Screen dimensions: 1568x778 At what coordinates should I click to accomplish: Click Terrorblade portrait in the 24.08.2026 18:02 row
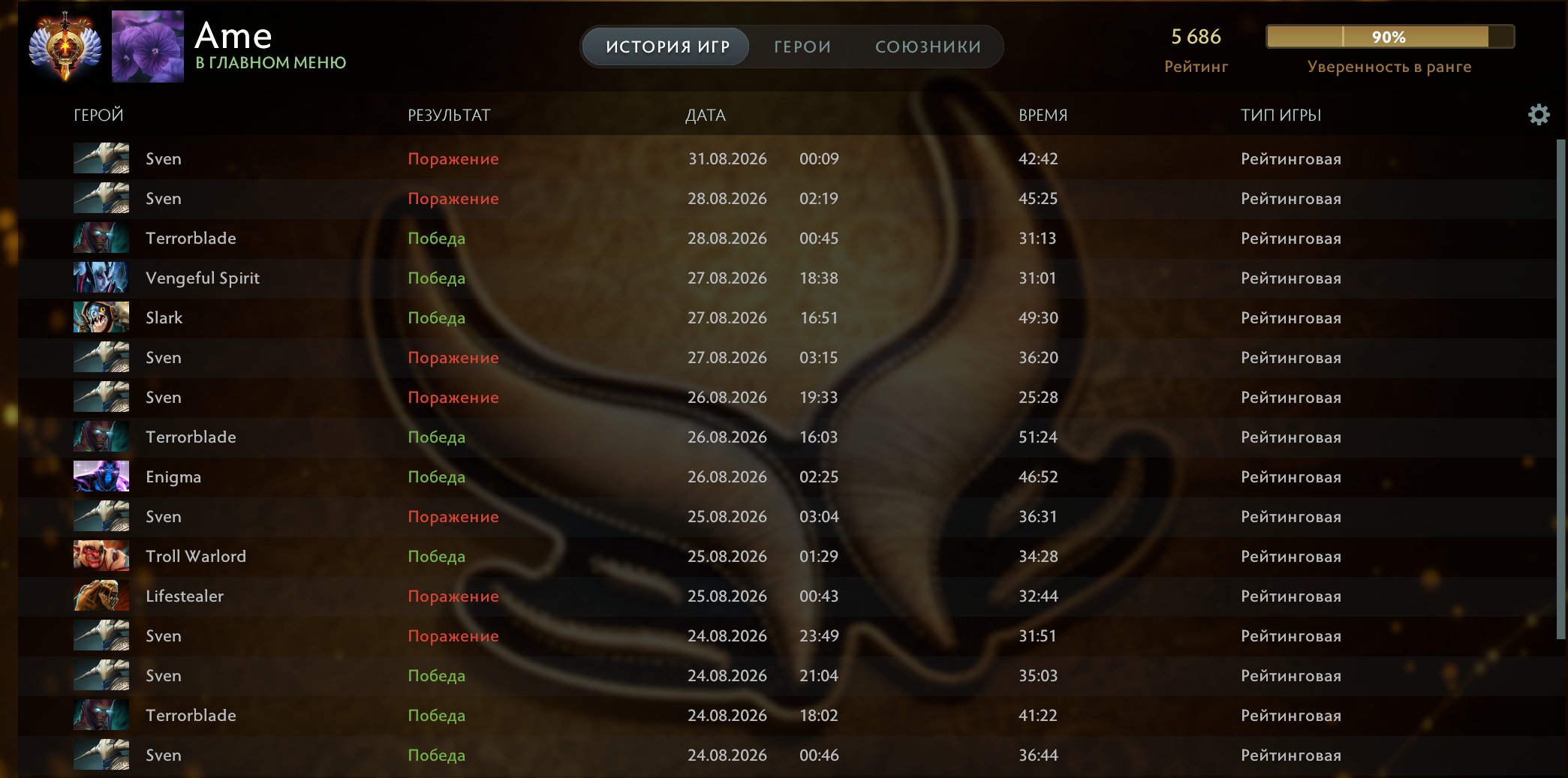(101, 715)
